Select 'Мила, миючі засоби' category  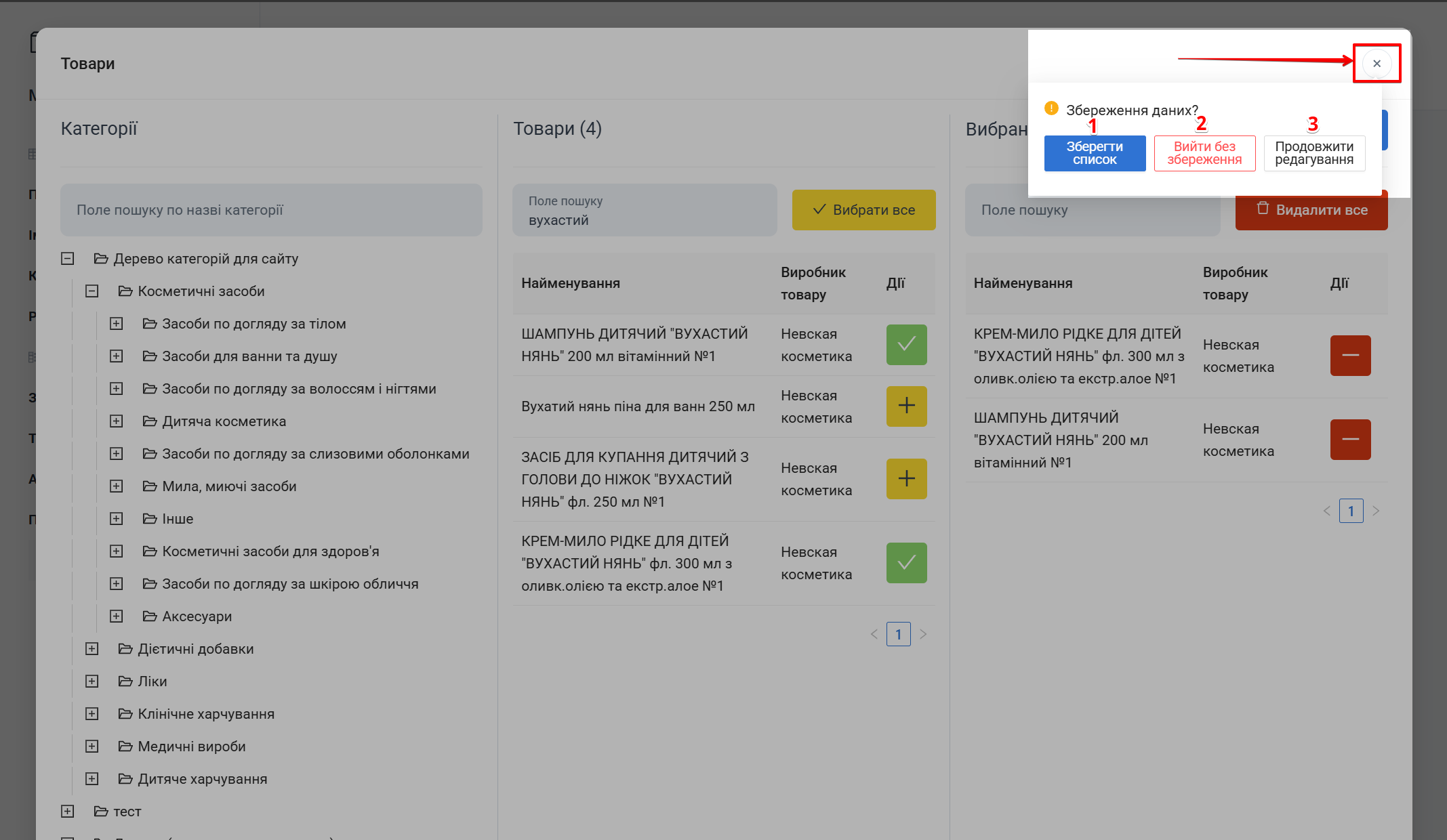point(229,486)
